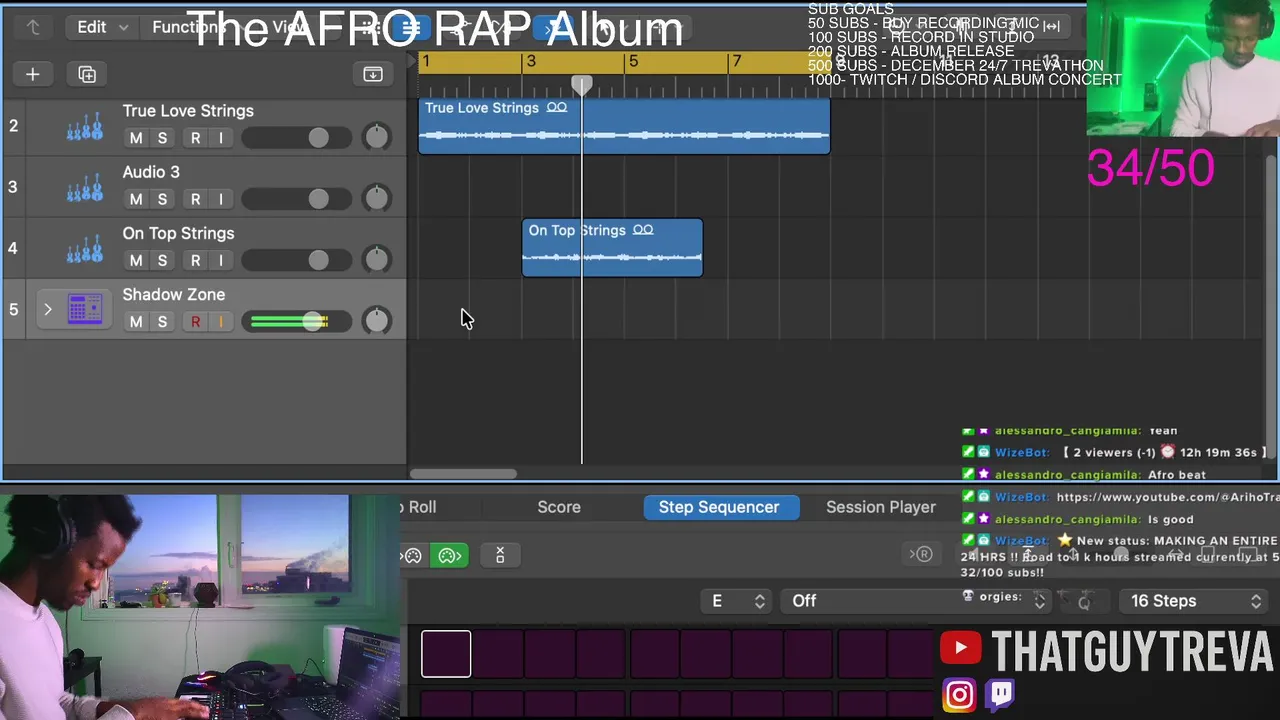Screen dimensions: 1280x720
Task: Solo the Audio 3 track
Action: pos(162,199)
